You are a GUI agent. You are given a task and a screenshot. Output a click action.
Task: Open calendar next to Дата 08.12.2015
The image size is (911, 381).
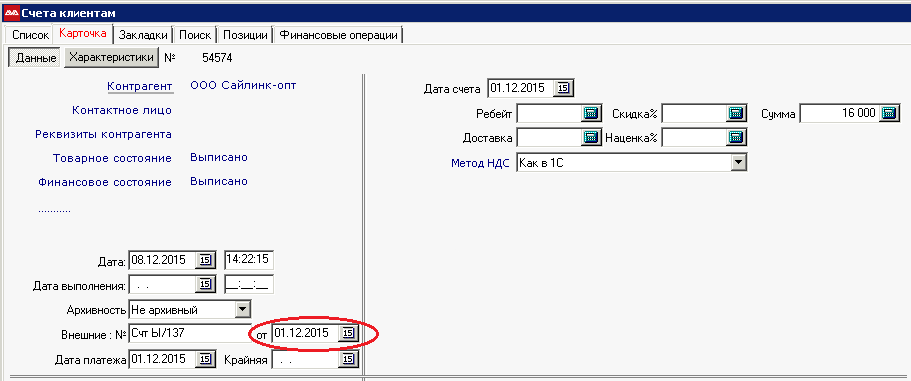coord(205,260)
